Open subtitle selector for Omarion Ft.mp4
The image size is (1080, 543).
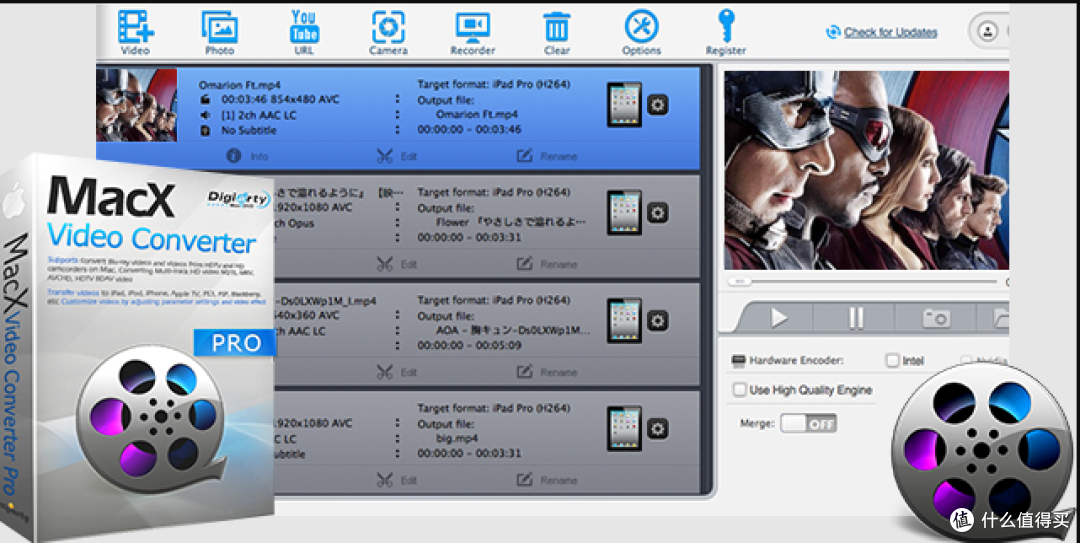point(397,130)
